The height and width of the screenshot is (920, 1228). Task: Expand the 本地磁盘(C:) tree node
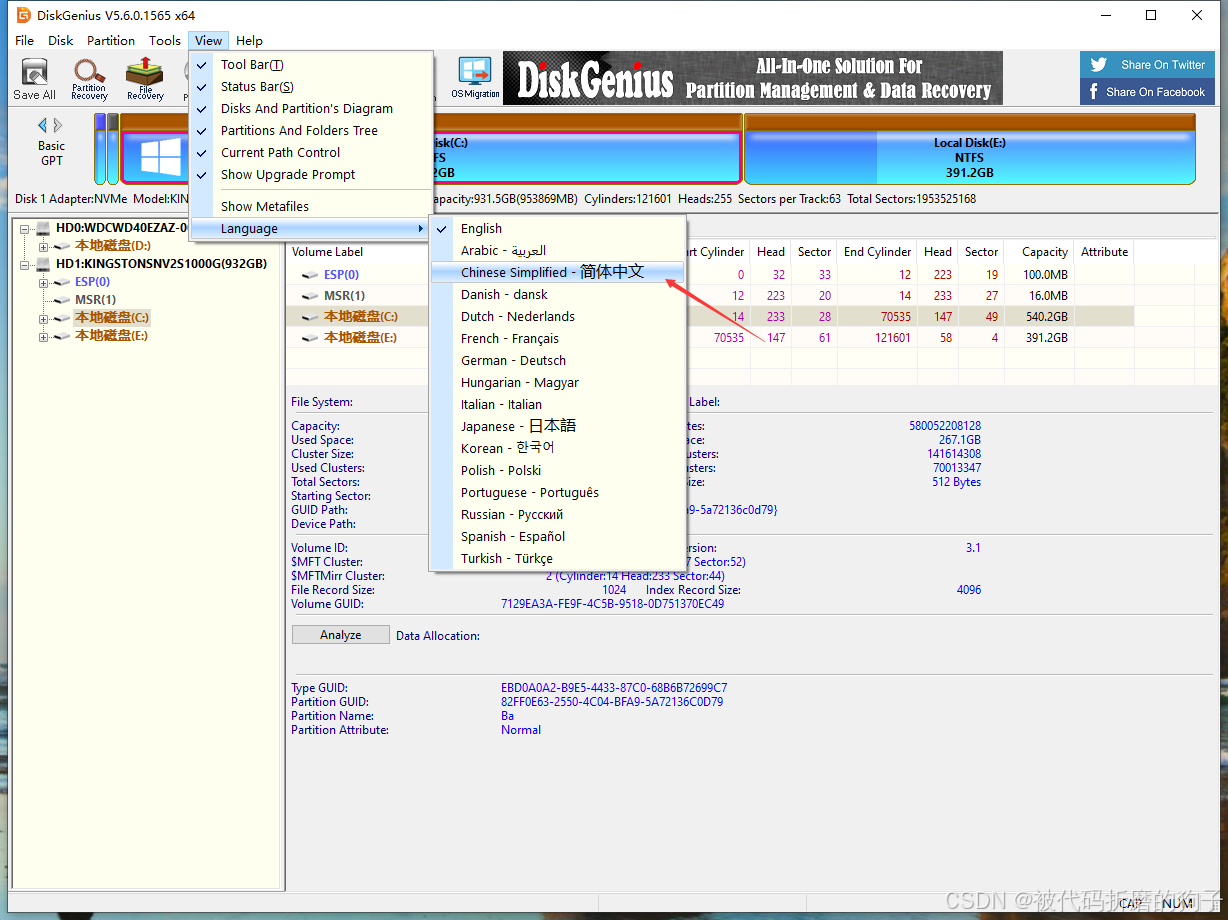pos(43,318)
